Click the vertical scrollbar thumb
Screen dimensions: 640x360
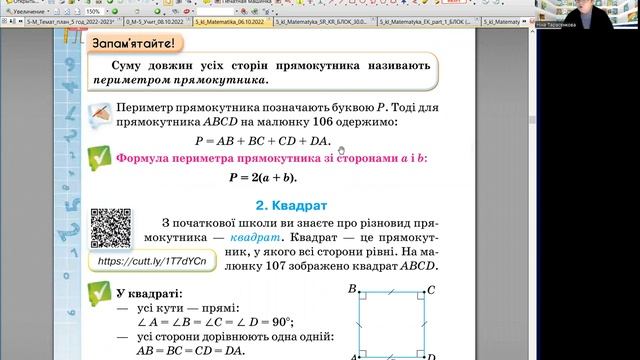click(532, 120)
